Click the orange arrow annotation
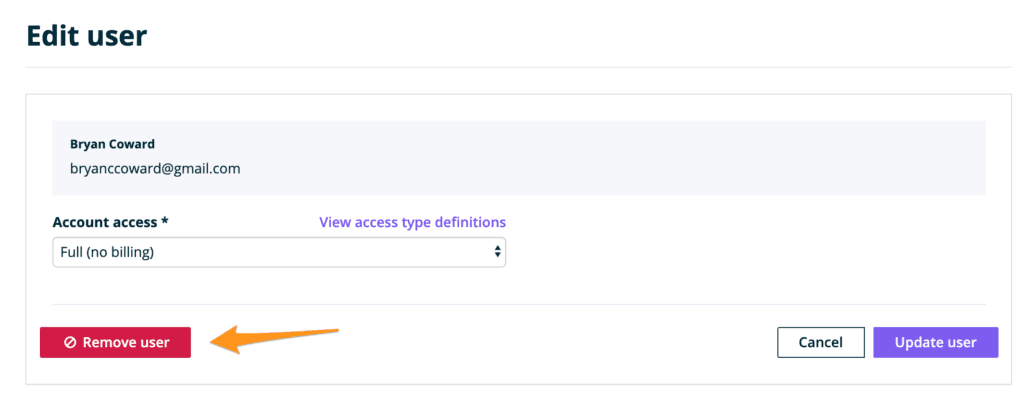 278,339
